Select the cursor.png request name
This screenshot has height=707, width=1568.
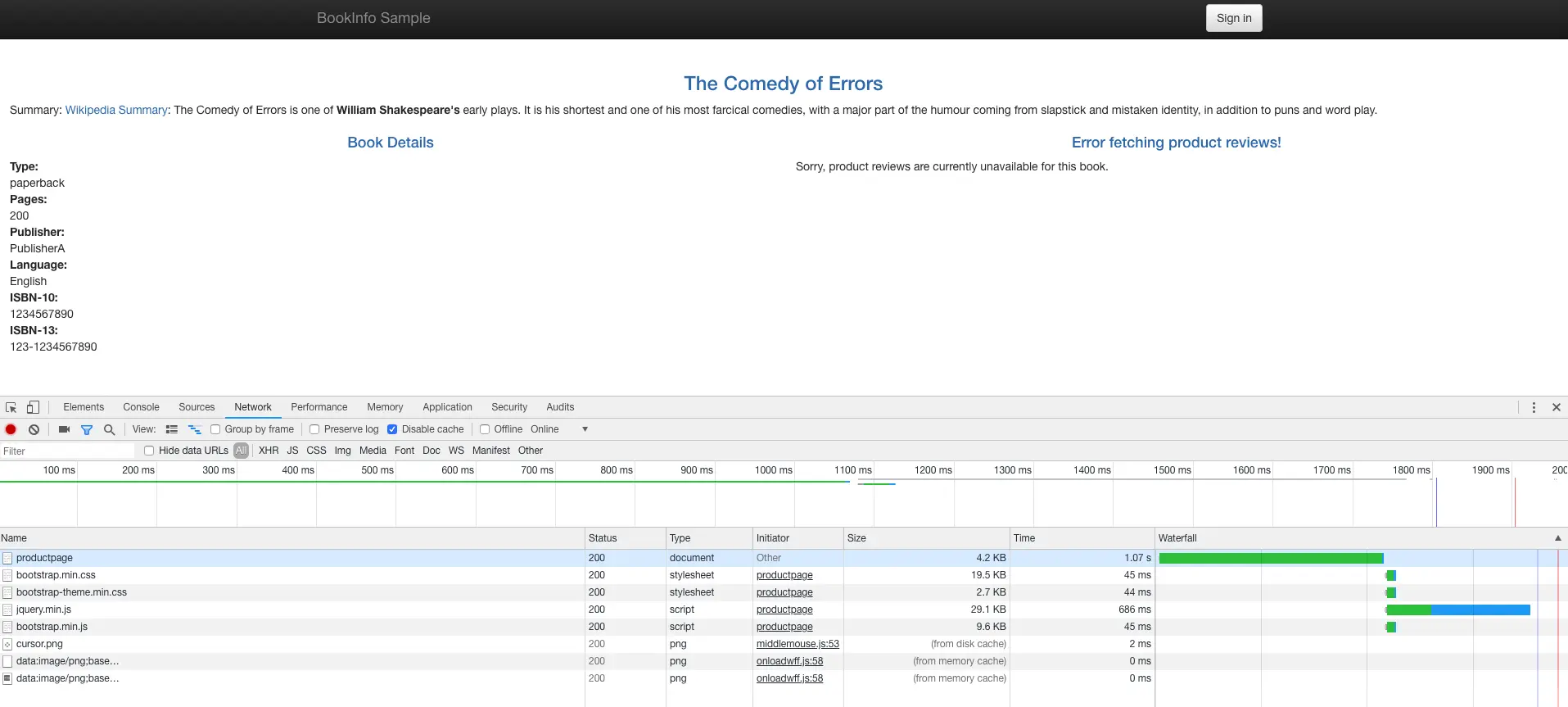click(x=39, y=644)
